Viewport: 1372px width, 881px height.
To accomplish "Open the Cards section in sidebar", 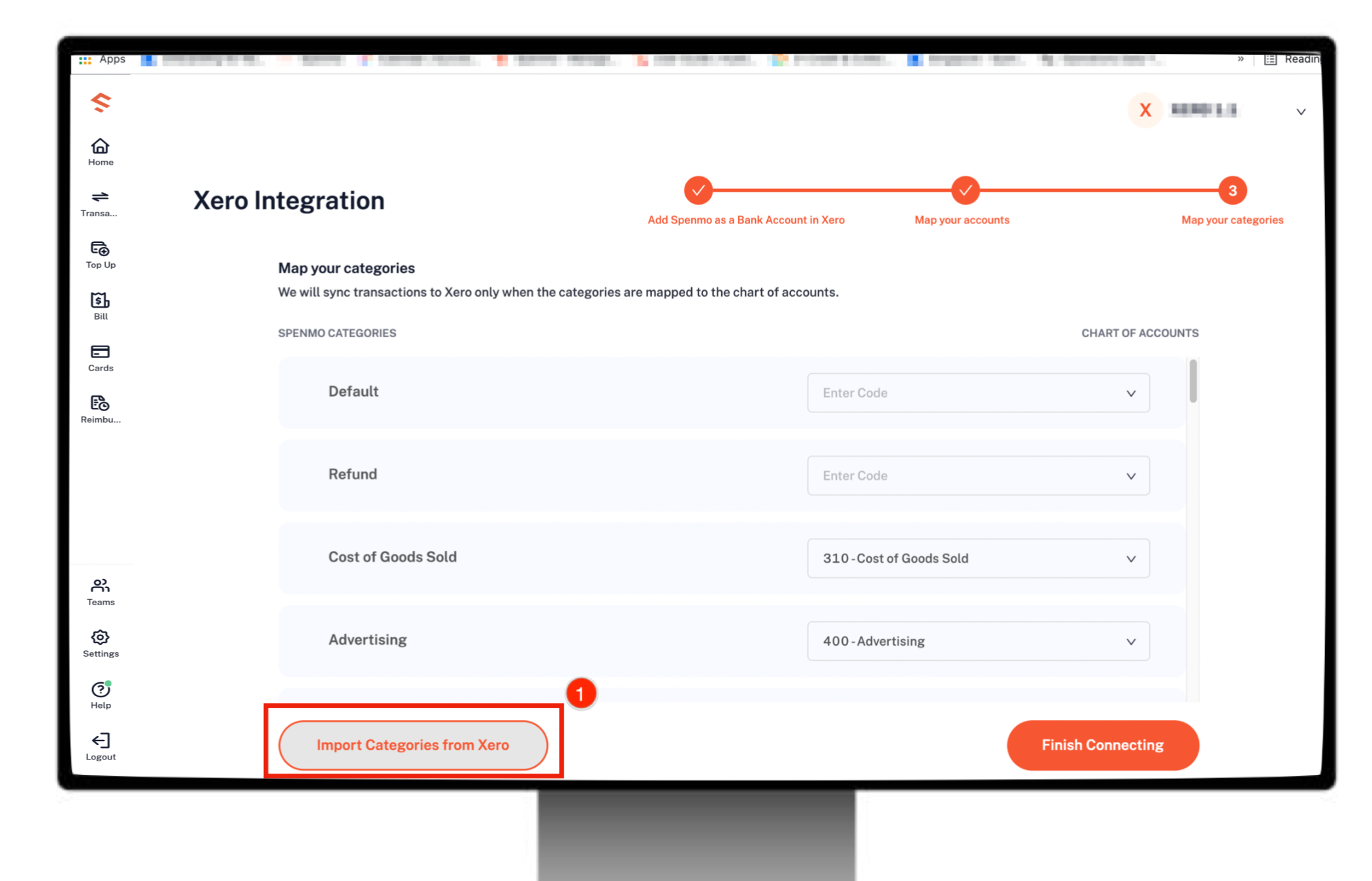I will pos(101,358).
